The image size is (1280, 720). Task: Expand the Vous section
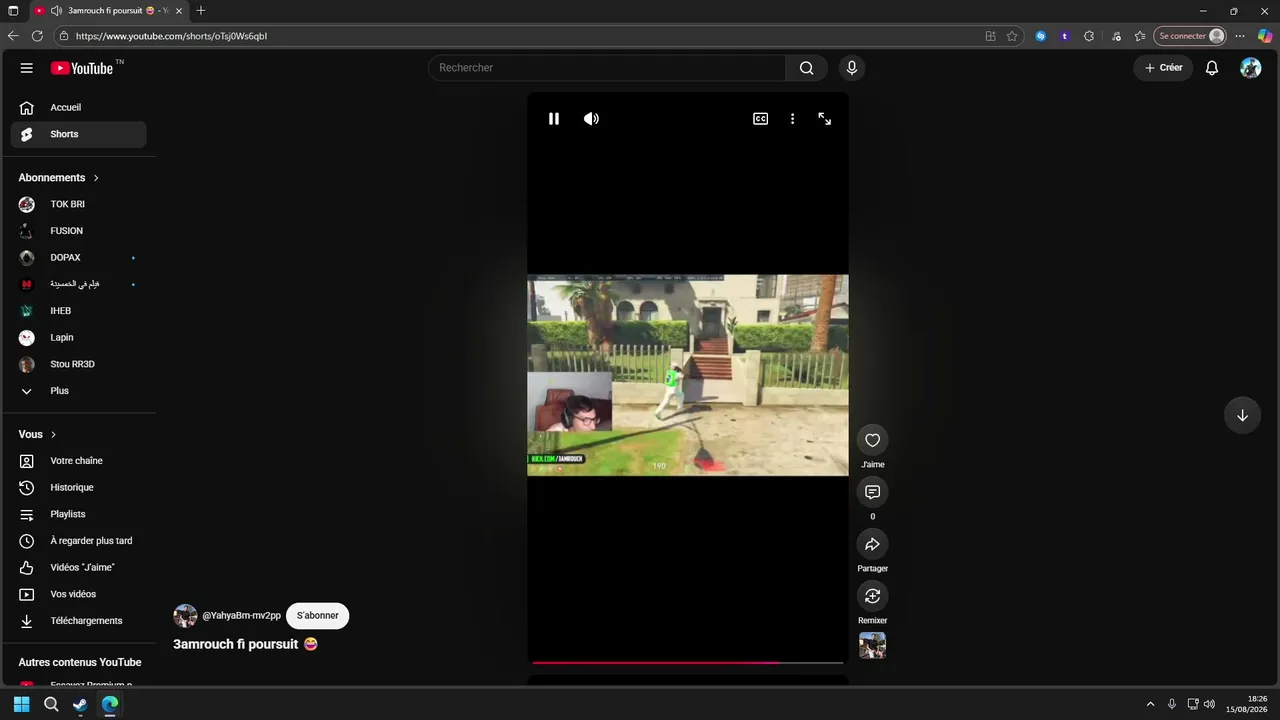tap(38, 435)
